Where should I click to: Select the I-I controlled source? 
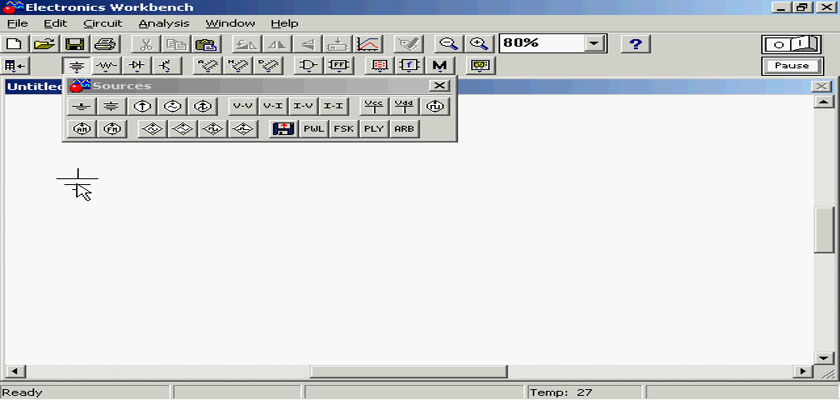click(x=334, y=107)
